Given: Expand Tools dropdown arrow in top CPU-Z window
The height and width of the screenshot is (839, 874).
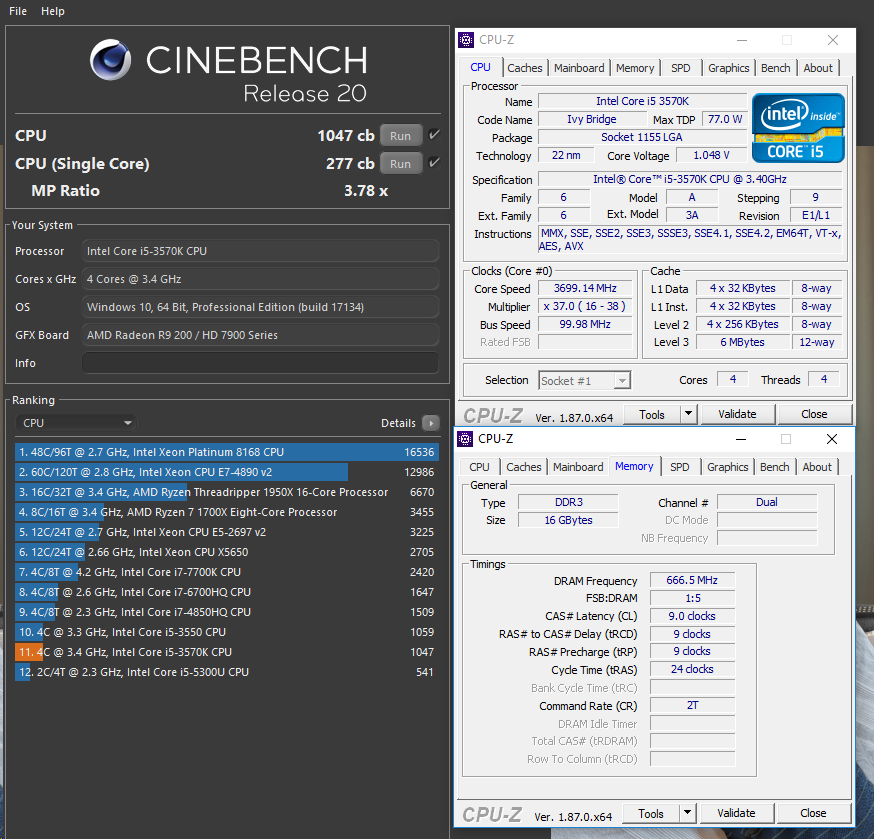Looking at the screenshot, I should [x=688, y=414].
